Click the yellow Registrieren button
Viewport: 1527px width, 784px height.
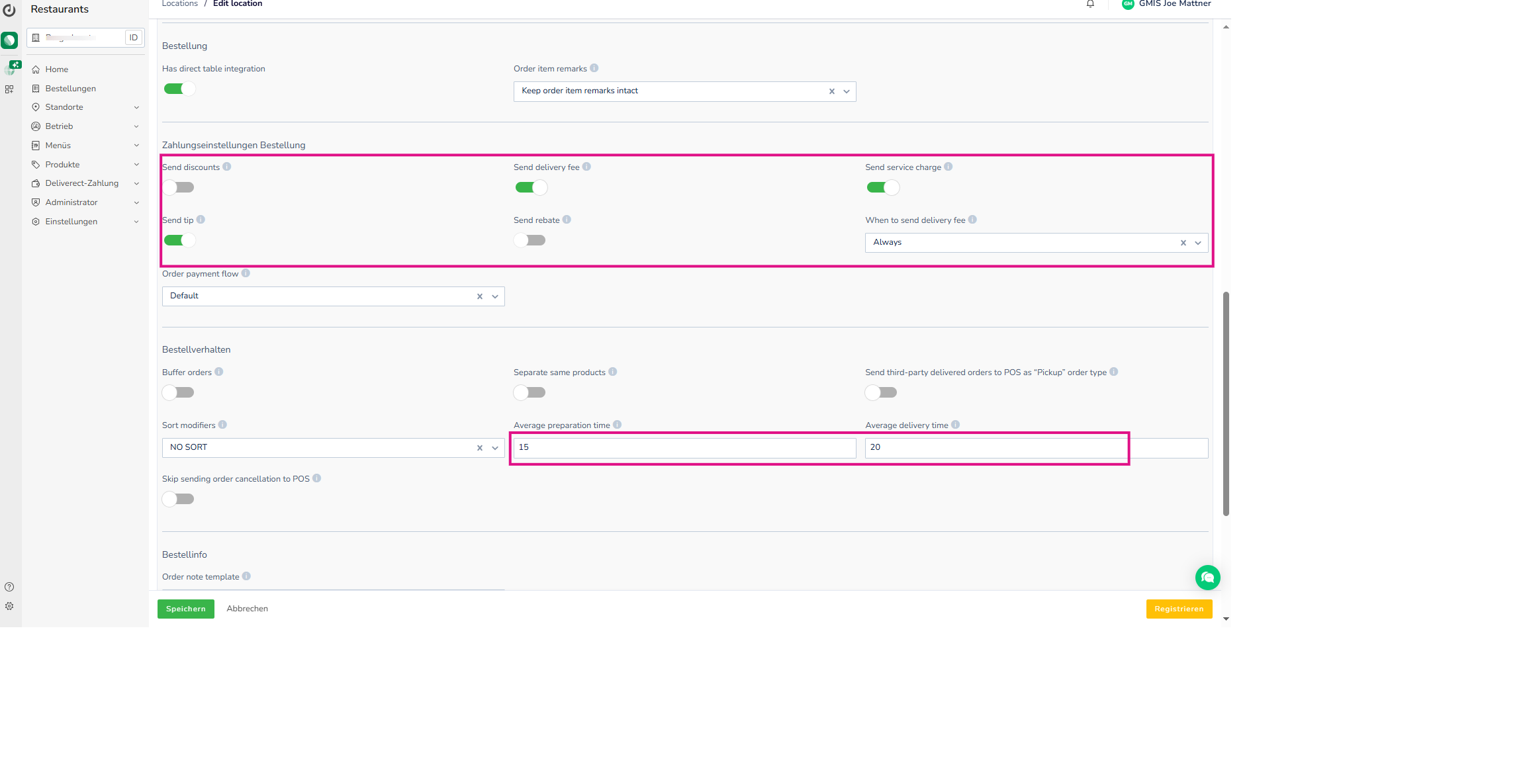pos(1179,609)
